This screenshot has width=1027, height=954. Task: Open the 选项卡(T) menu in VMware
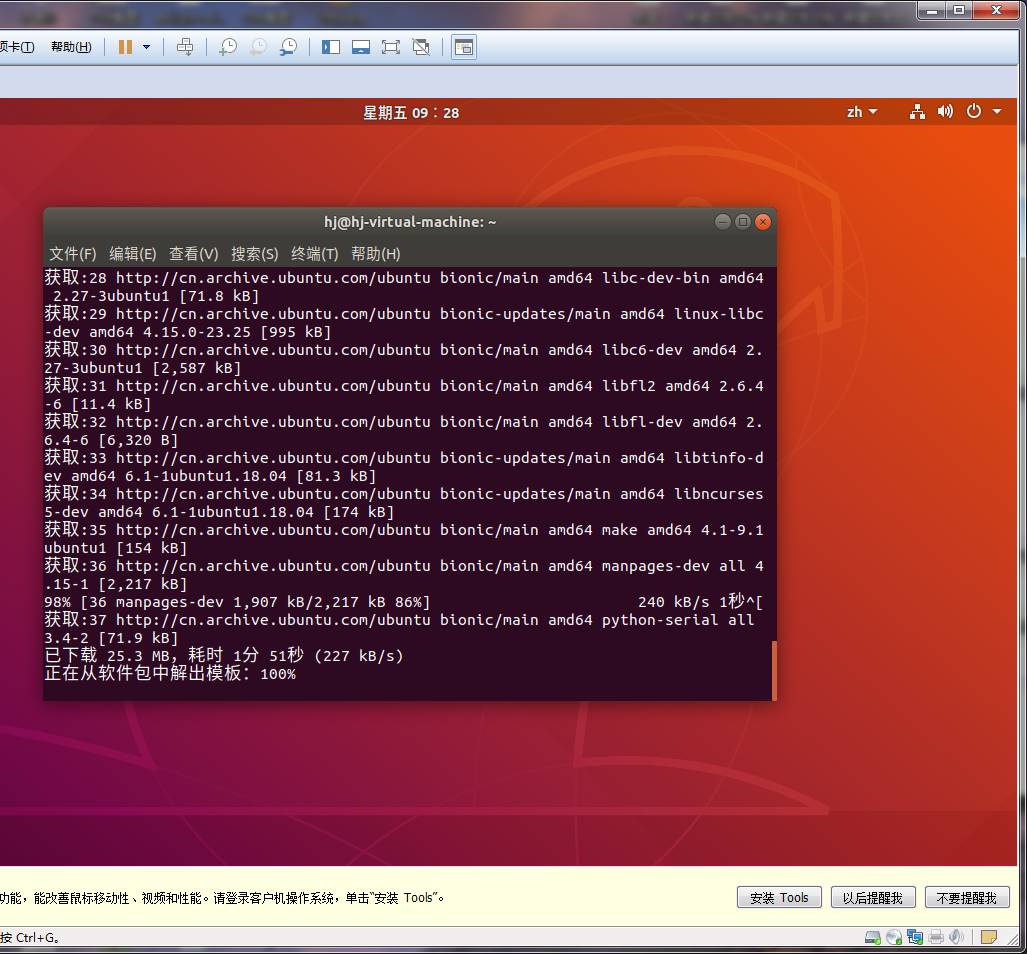click(x=18, y=47)
